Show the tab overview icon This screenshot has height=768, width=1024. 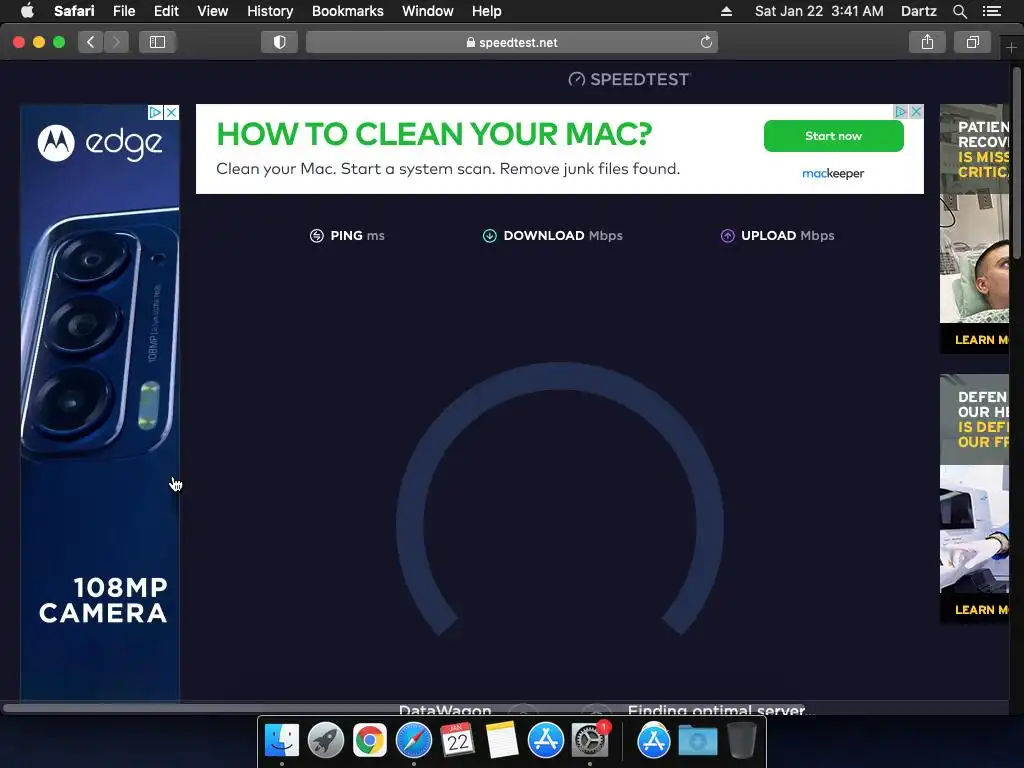click(x=972, y=42)
